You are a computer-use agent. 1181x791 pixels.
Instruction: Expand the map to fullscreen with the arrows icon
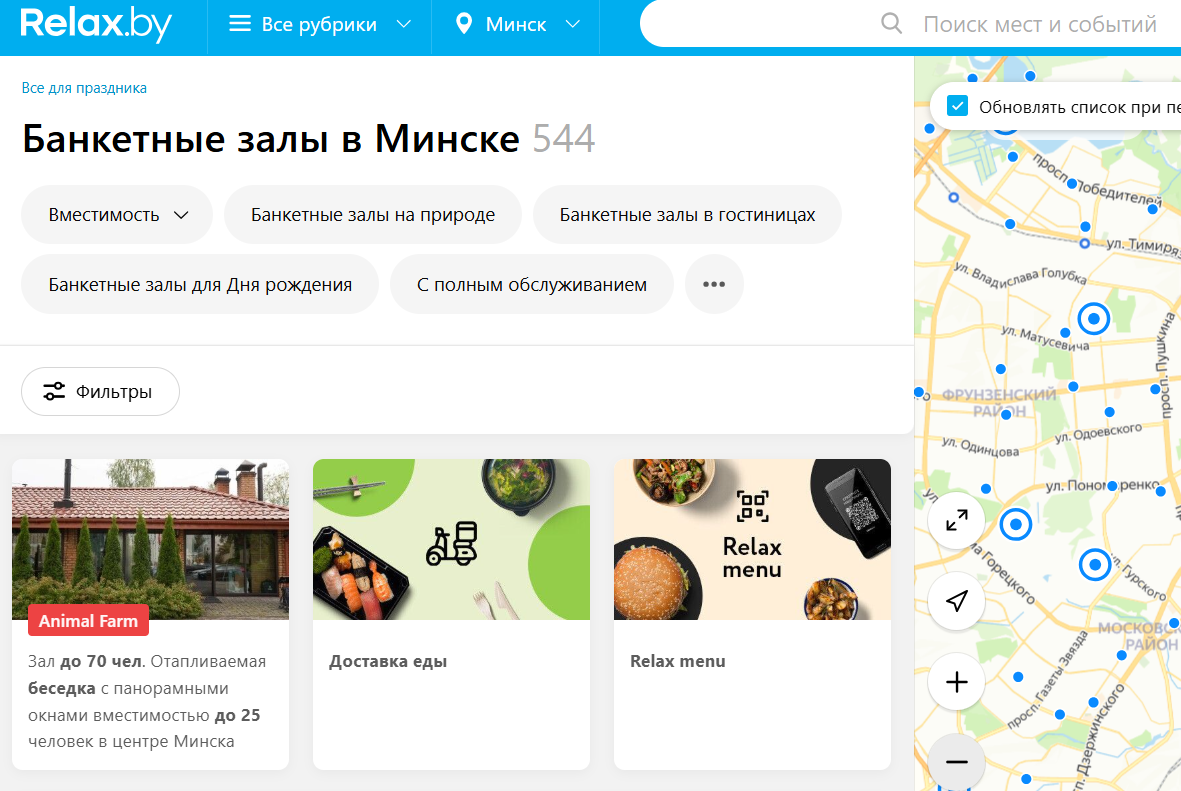click(x=957, y=521)
